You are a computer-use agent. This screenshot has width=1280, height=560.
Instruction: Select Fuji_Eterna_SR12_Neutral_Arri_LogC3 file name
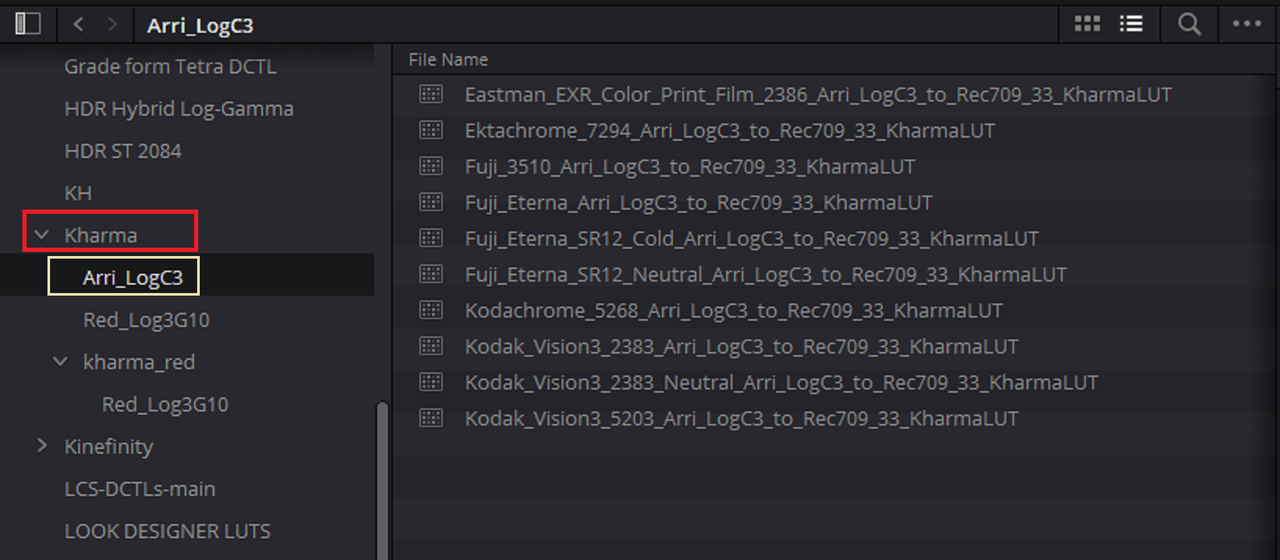[766, 275]
